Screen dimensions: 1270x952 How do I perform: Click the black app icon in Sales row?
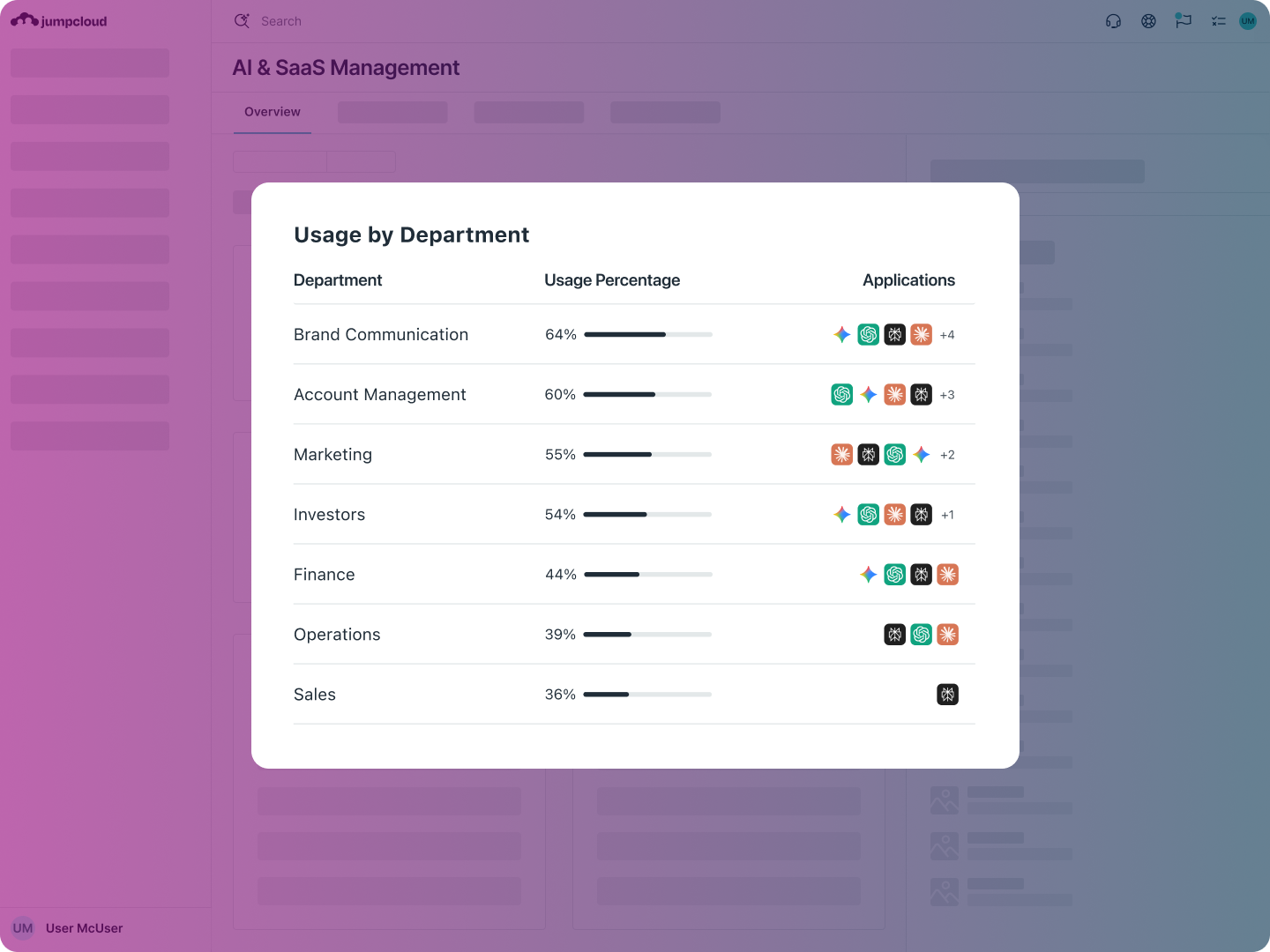tap(948, 695)
